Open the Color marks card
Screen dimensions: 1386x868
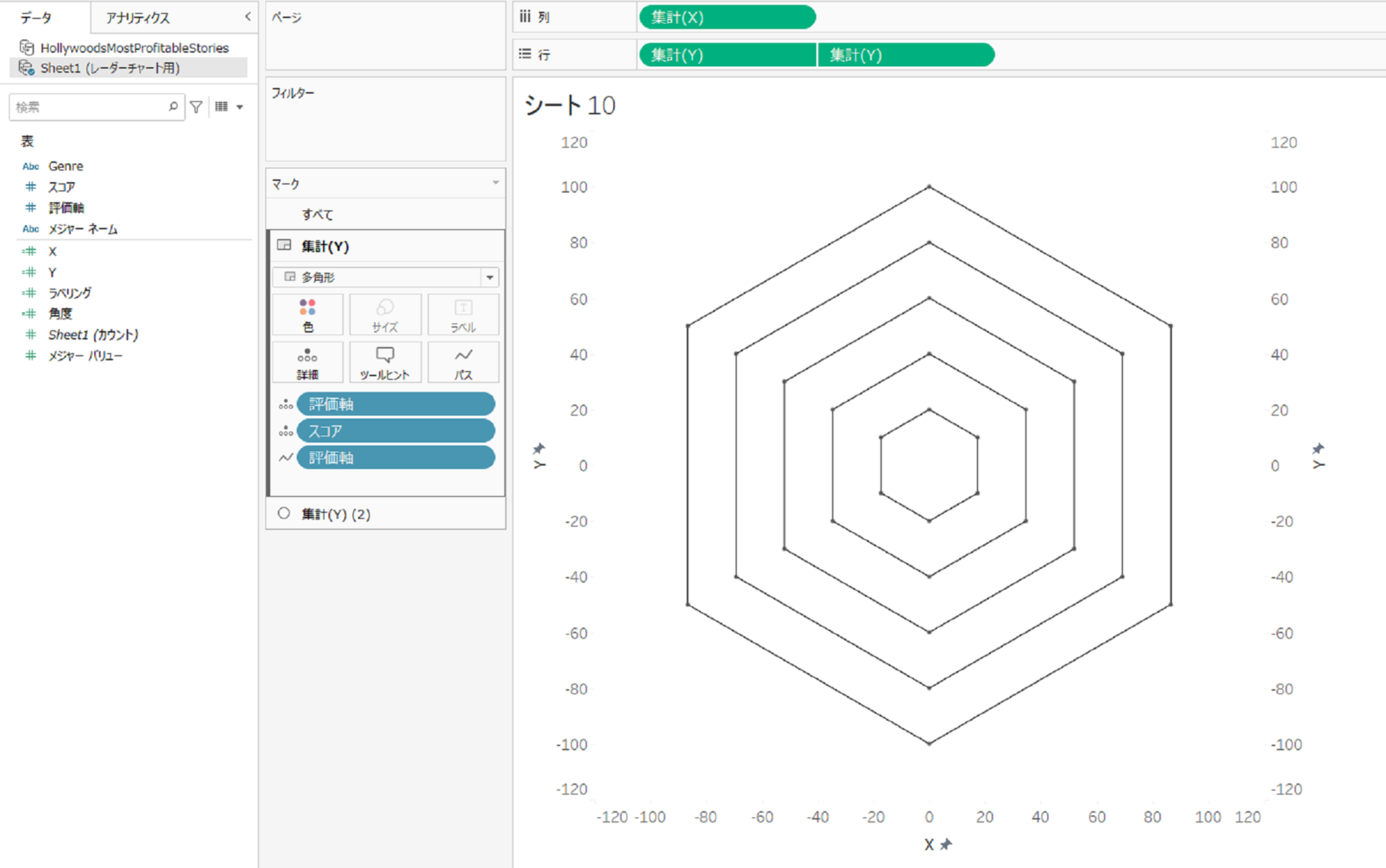click(307, 315)
